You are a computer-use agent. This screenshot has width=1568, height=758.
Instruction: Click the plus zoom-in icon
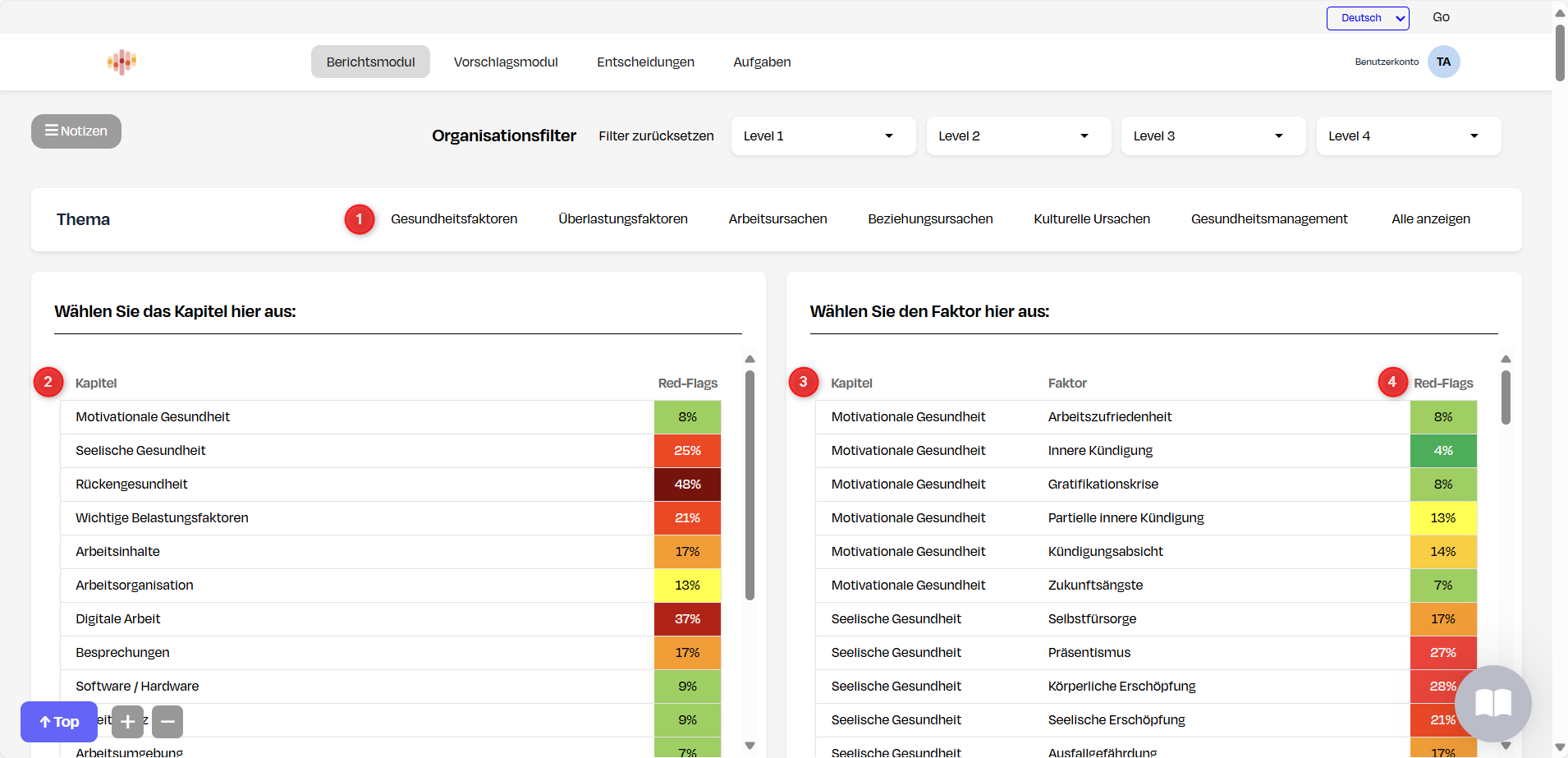click(127, 722)
